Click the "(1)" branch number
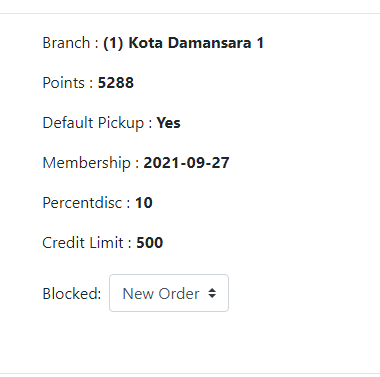This screenshot has width=380, height=377. pyautogui.click(x=113, y=43)
